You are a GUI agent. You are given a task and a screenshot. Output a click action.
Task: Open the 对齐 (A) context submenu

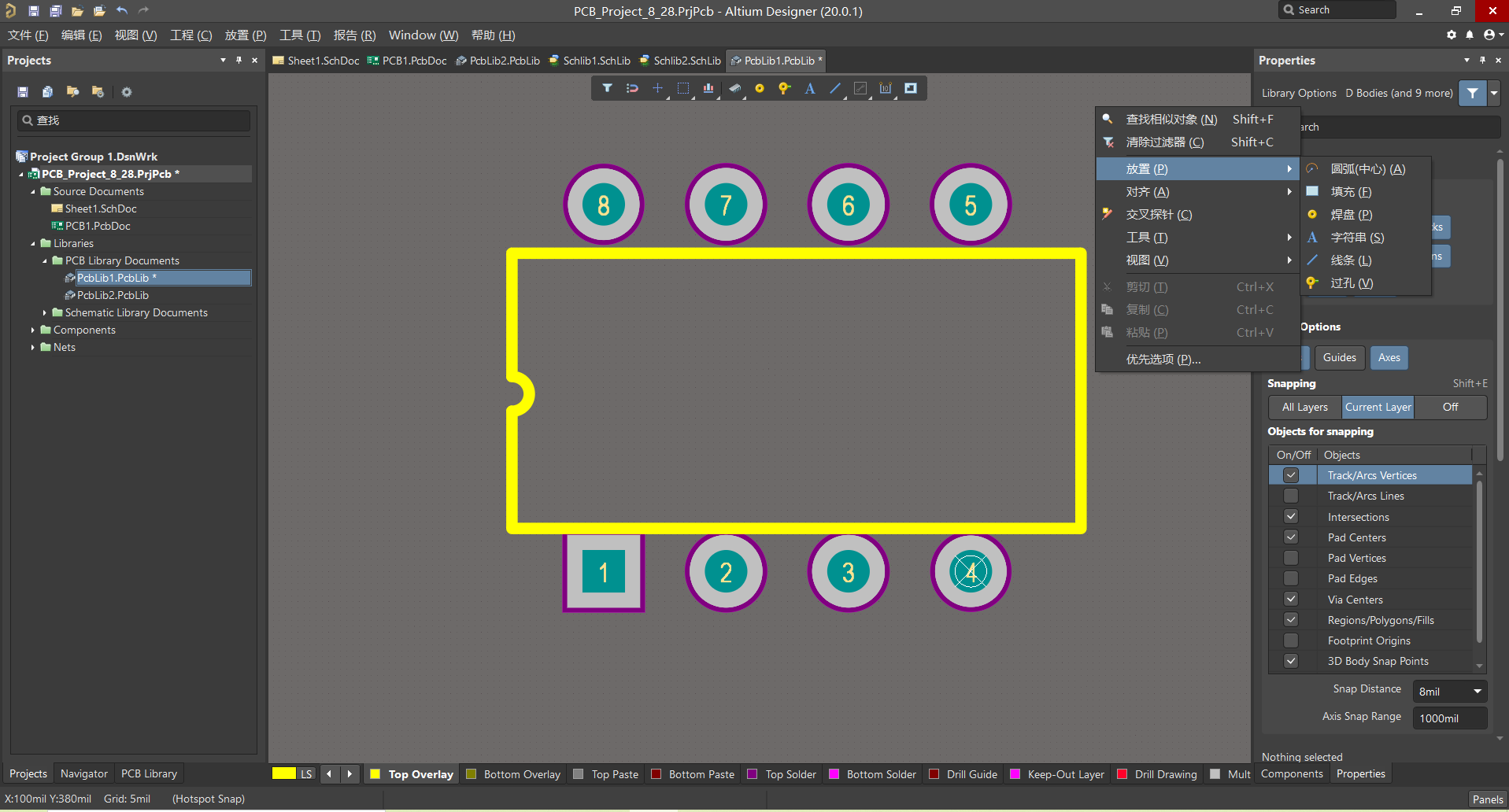1197,191
